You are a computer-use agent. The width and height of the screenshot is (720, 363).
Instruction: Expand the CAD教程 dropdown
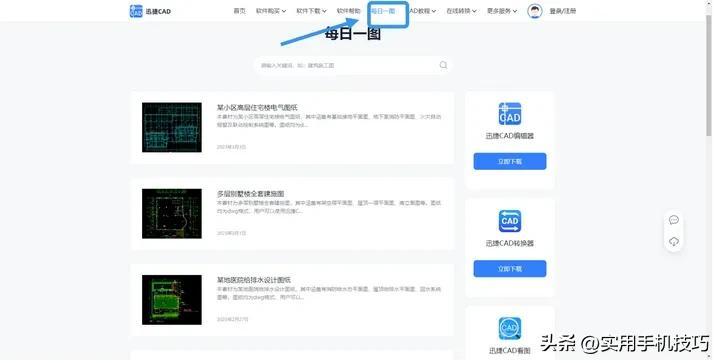[x=422, y=11]
